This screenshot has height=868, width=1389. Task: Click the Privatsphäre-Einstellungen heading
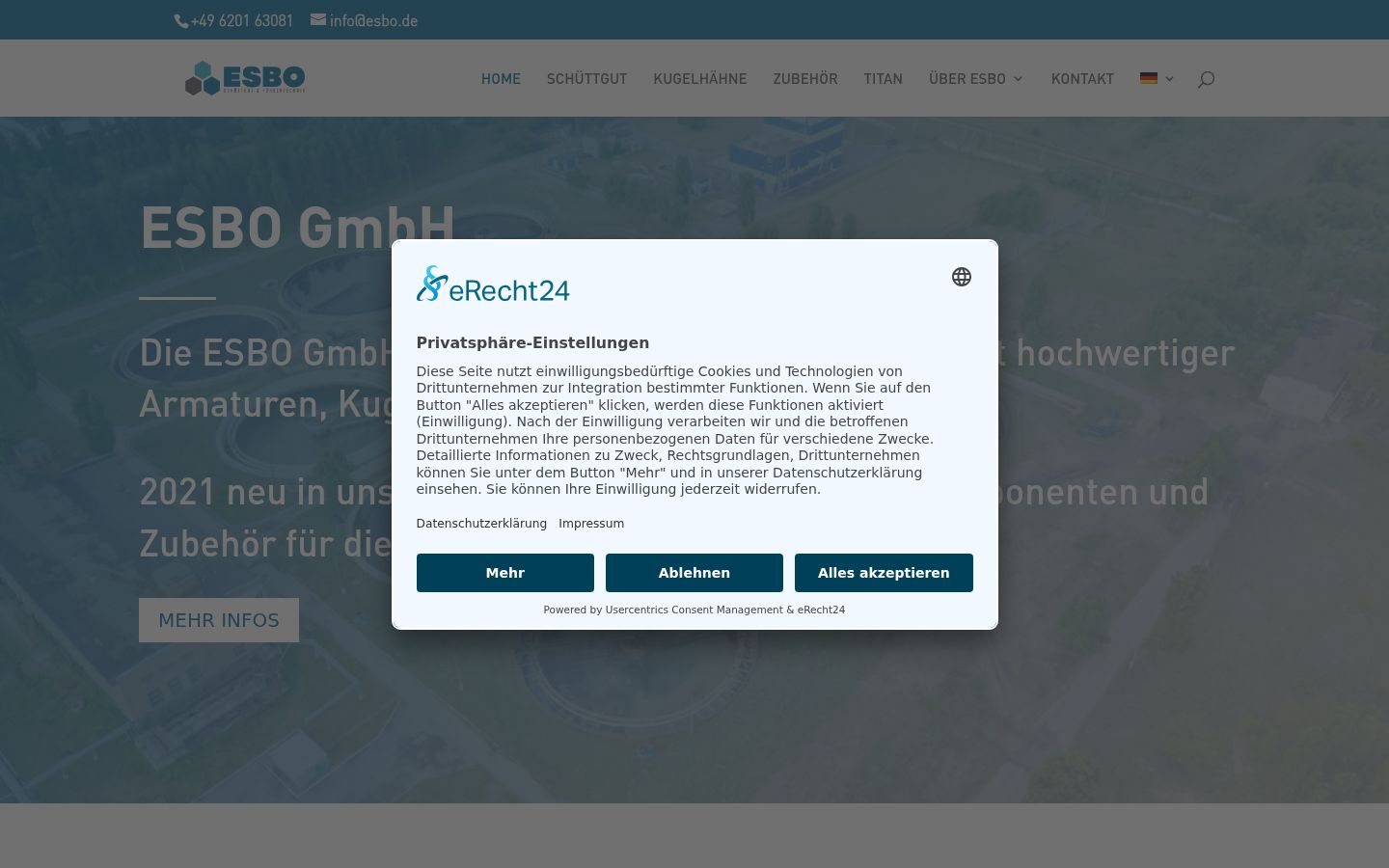click(x=532, y=342)
